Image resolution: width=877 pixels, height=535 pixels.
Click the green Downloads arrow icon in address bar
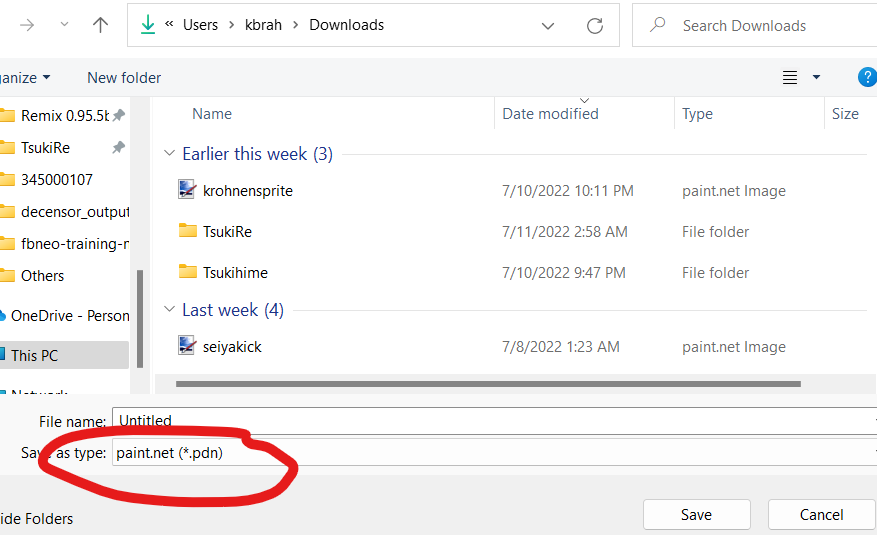point(148,25)
